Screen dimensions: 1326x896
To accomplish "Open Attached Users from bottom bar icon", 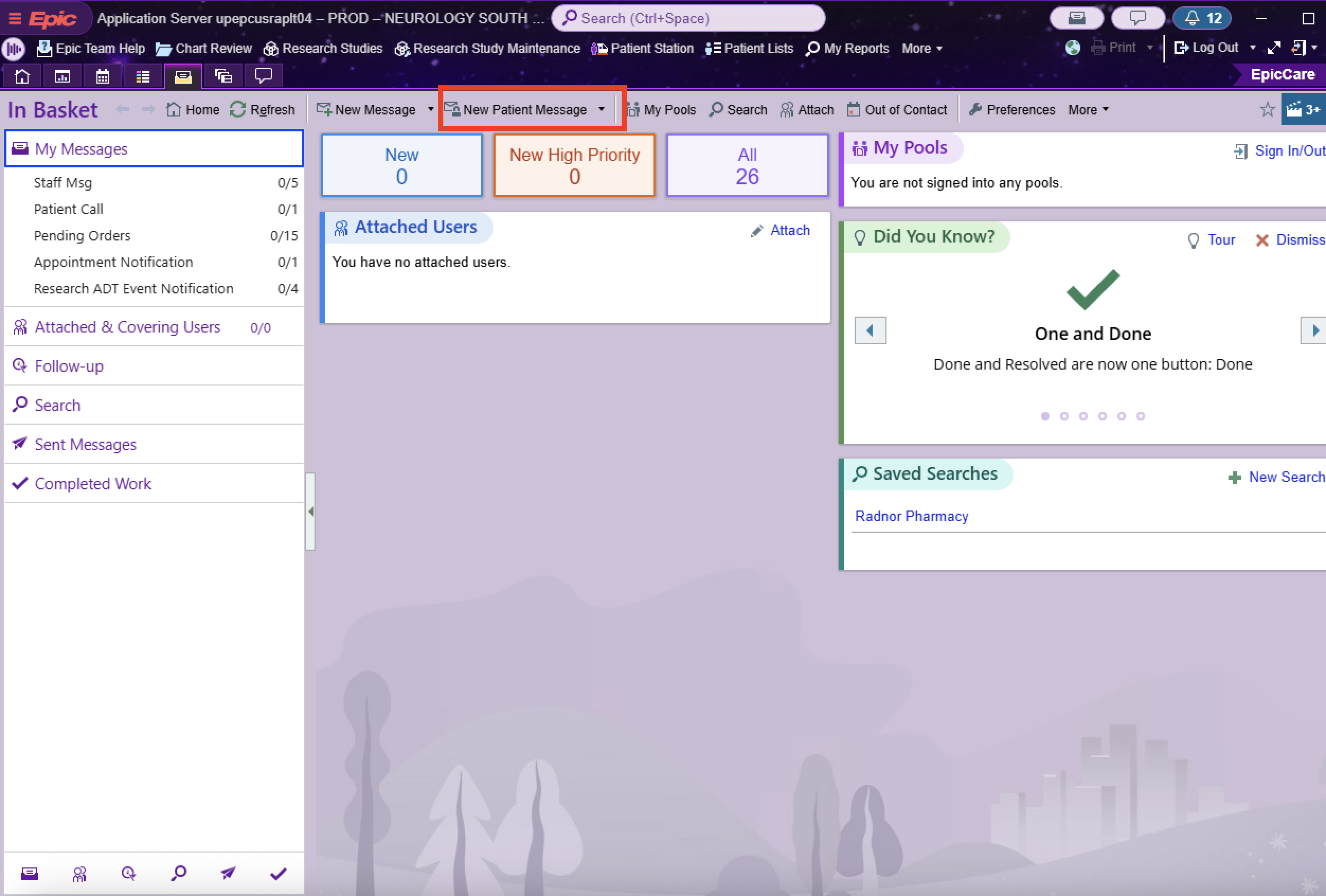I will [79, 874].
